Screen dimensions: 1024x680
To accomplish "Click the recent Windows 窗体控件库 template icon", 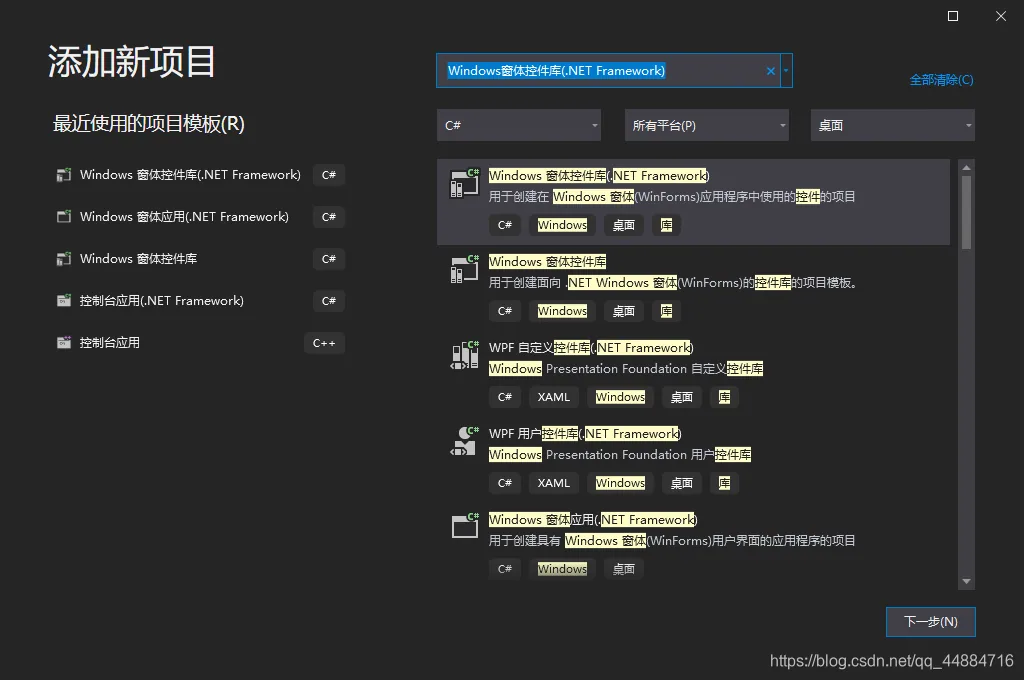I will tap(64, 259).
